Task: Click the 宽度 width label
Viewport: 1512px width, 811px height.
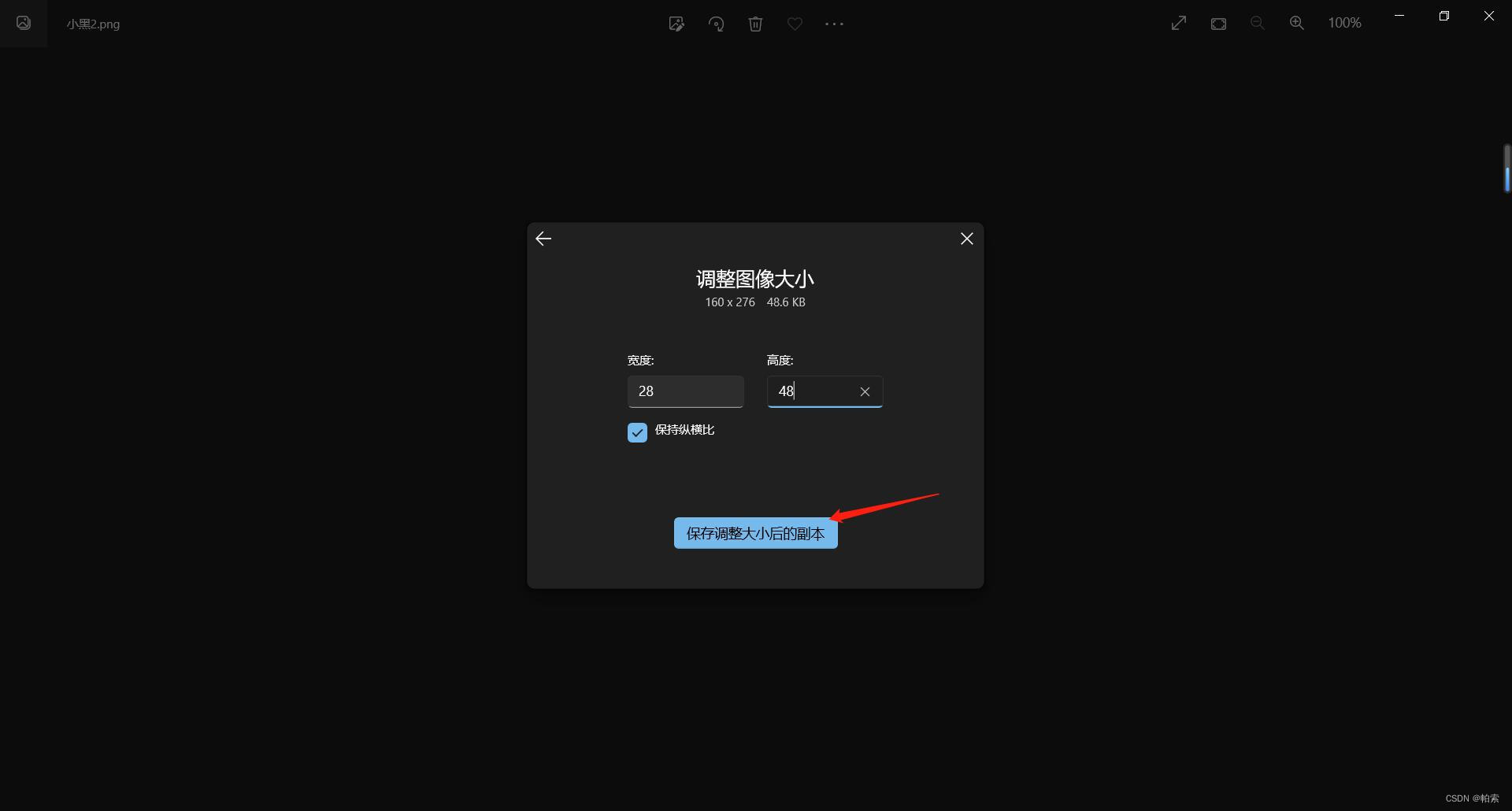Action: pyautogui.click(x=641, y=361)
